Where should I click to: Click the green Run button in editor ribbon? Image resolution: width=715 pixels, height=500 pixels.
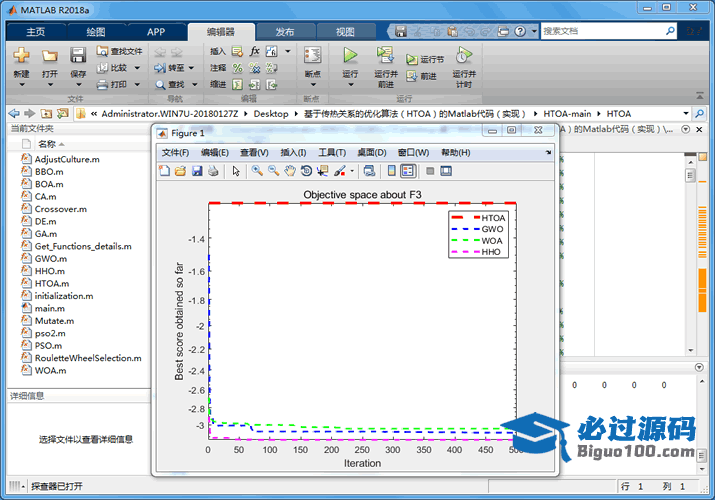pos(350,56)
